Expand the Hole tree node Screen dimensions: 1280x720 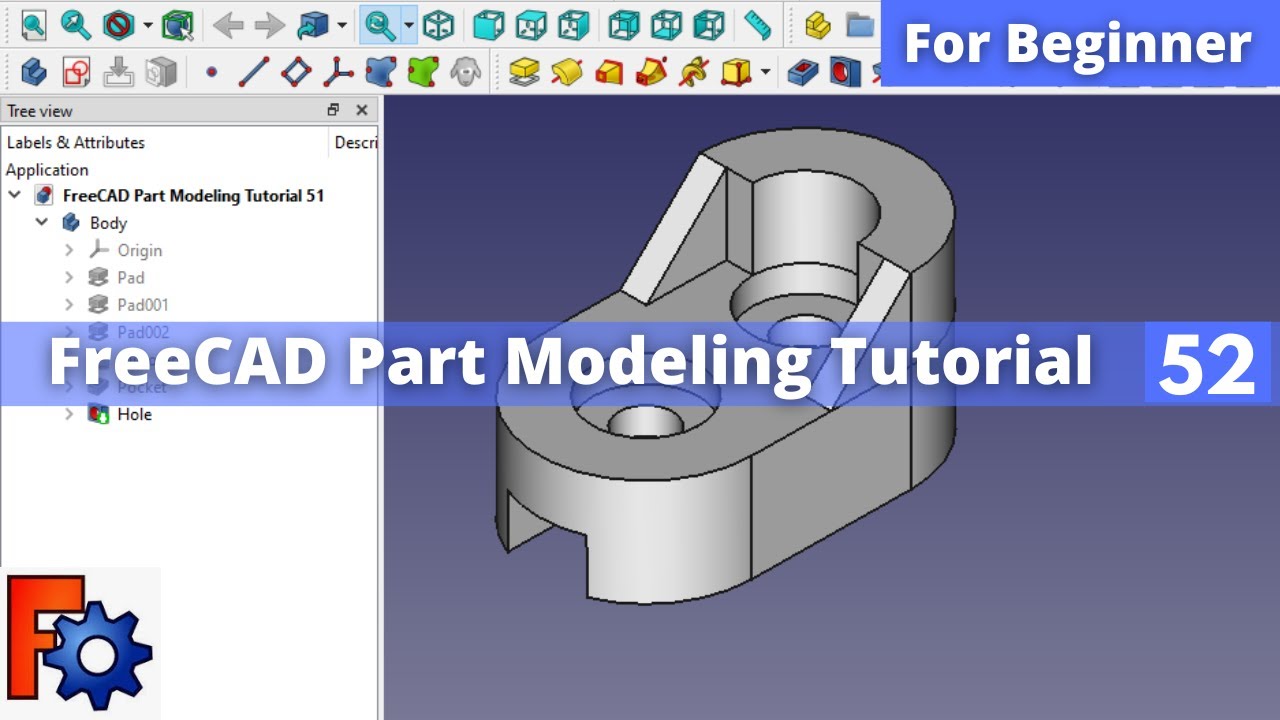click(x=69, y=413)
